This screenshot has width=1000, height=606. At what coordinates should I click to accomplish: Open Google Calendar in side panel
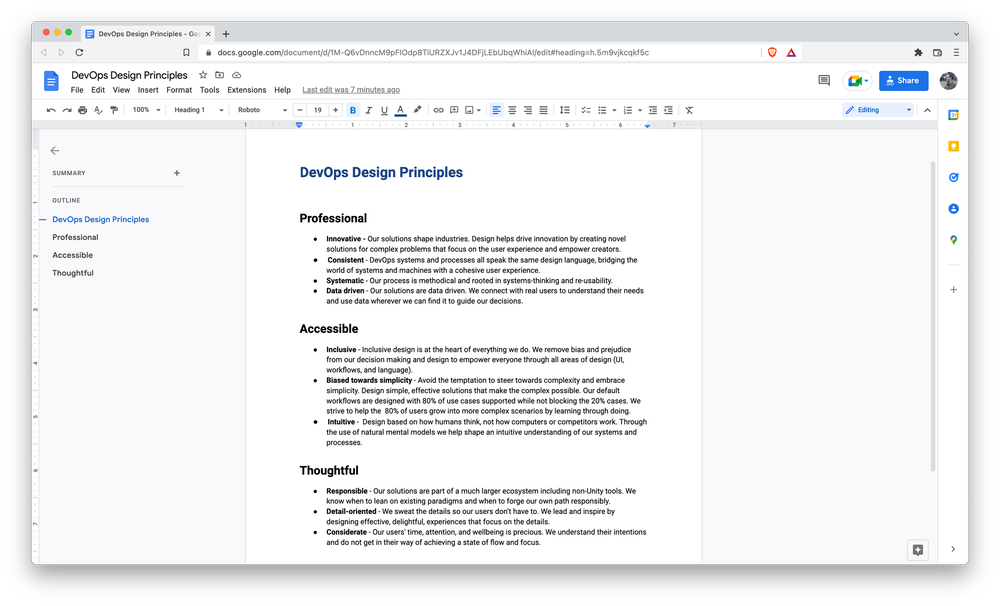pyautogui.click(x=953, y=115)
